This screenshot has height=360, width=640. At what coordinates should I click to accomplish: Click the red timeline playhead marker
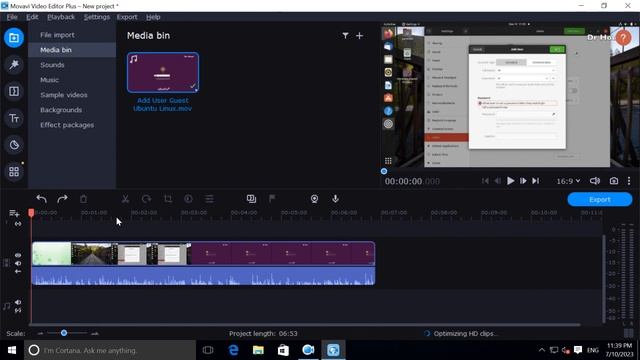pos(31,213)
